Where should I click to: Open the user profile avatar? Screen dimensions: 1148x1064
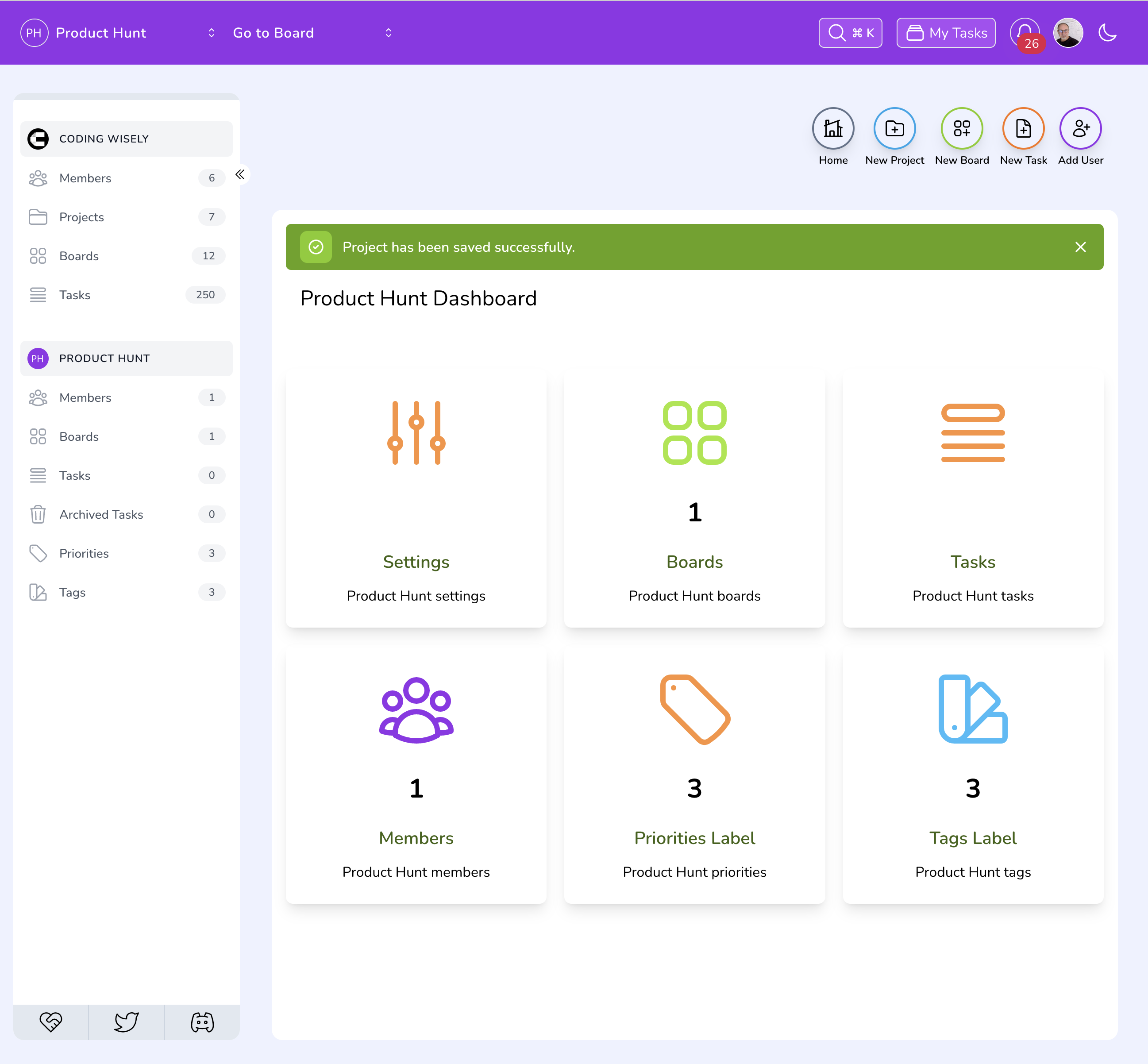coord(1068,33)
